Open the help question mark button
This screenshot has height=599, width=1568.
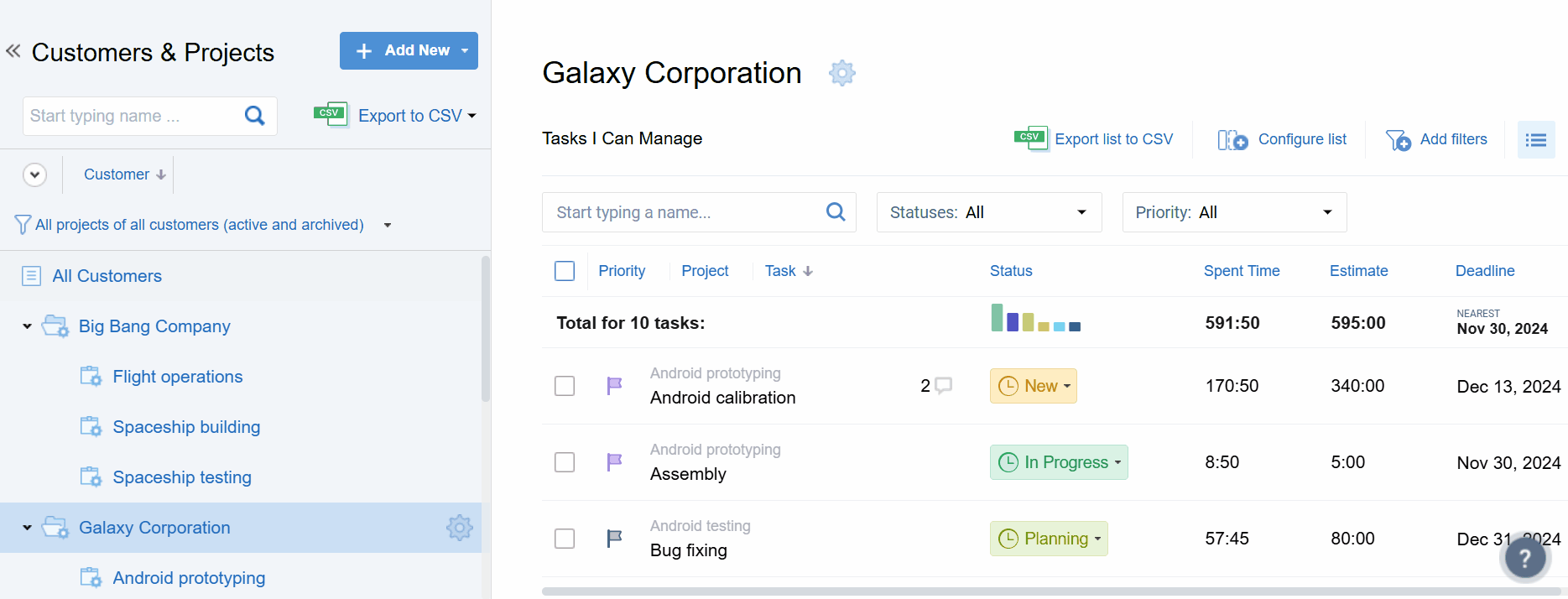[1525, 559]
